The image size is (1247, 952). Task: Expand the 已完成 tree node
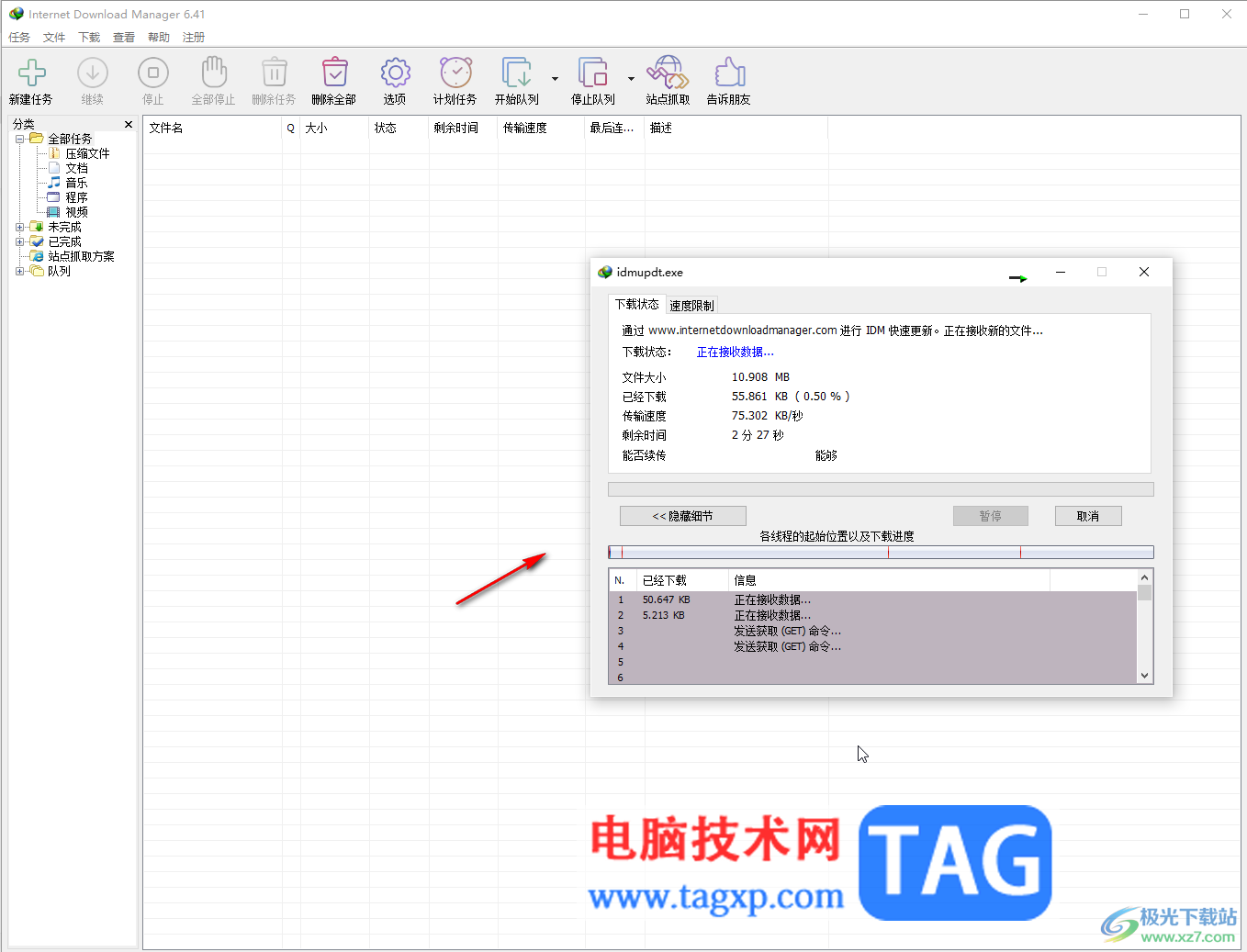point(20,241)
